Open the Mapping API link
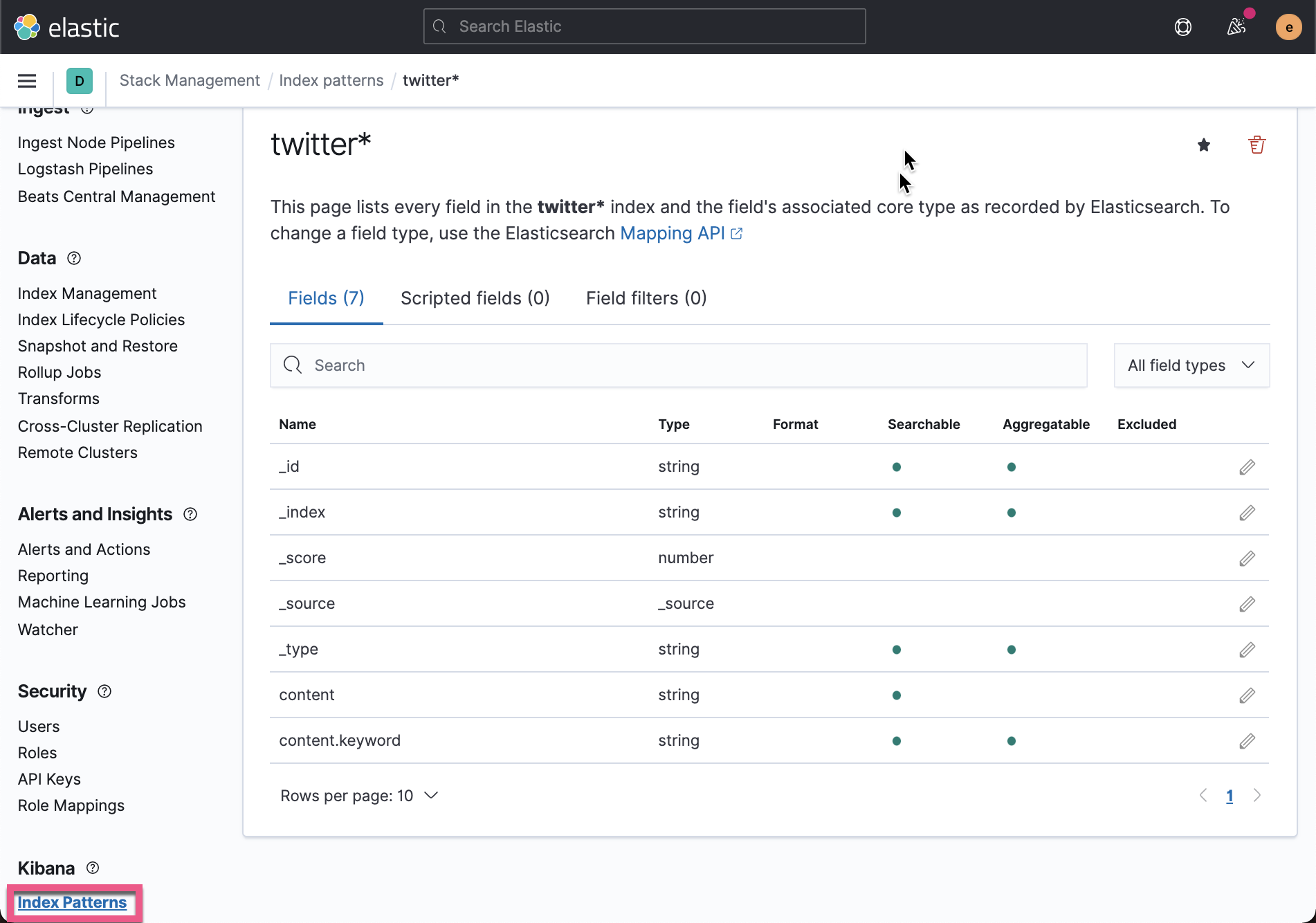 [673, 233]
